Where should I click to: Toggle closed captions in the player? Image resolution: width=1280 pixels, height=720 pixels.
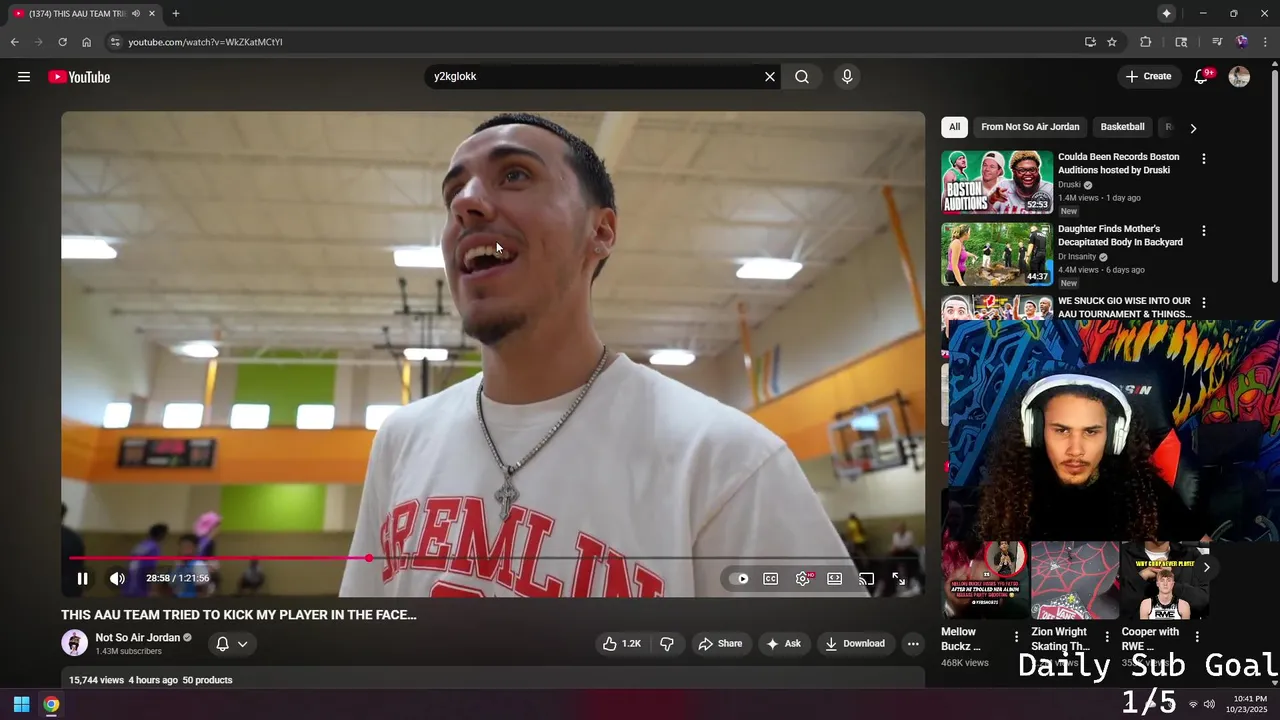(x=771, y=579)
